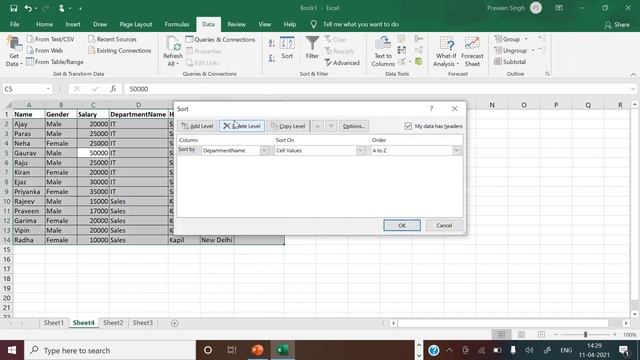Open What-If Analysis menu
Image resolution: width=640 pixels, height=360 pixels.
pyautogui.click(x=446, y=51)
